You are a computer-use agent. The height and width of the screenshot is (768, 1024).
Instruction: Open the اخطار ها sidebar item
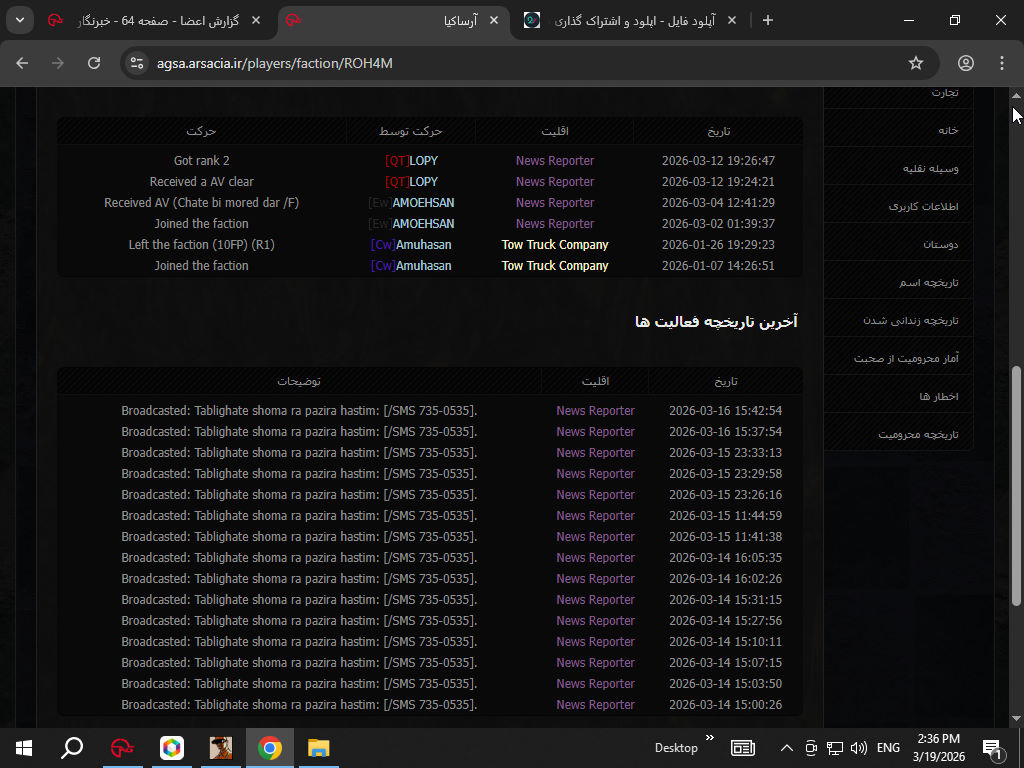(899, 396)
